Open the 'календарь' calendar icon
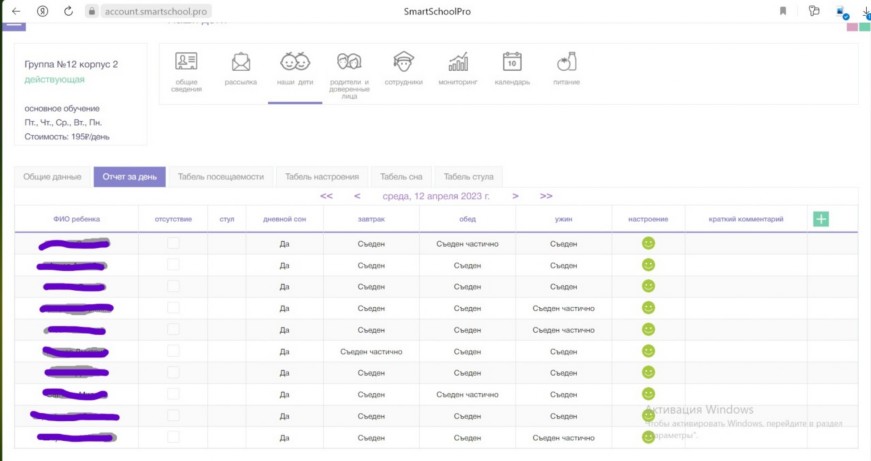The height and width of the screenshot is (461, 871). coord(512,62)
